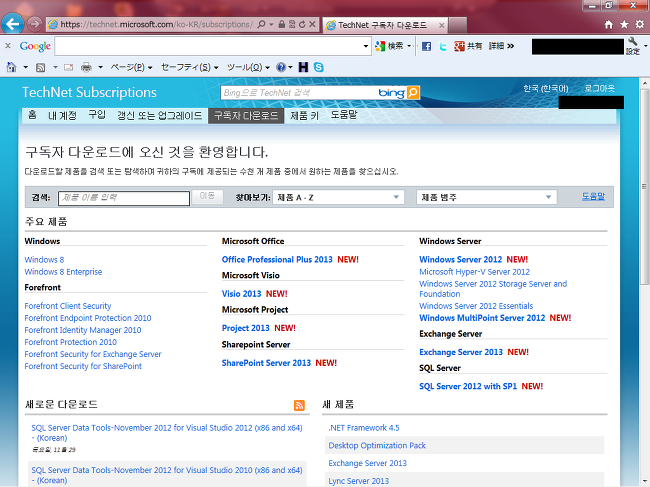The width and height of the screenshot is (650, 487).
Task: Click the orange RSS feed icon for new downloads
Action: (x=299, y=405)
